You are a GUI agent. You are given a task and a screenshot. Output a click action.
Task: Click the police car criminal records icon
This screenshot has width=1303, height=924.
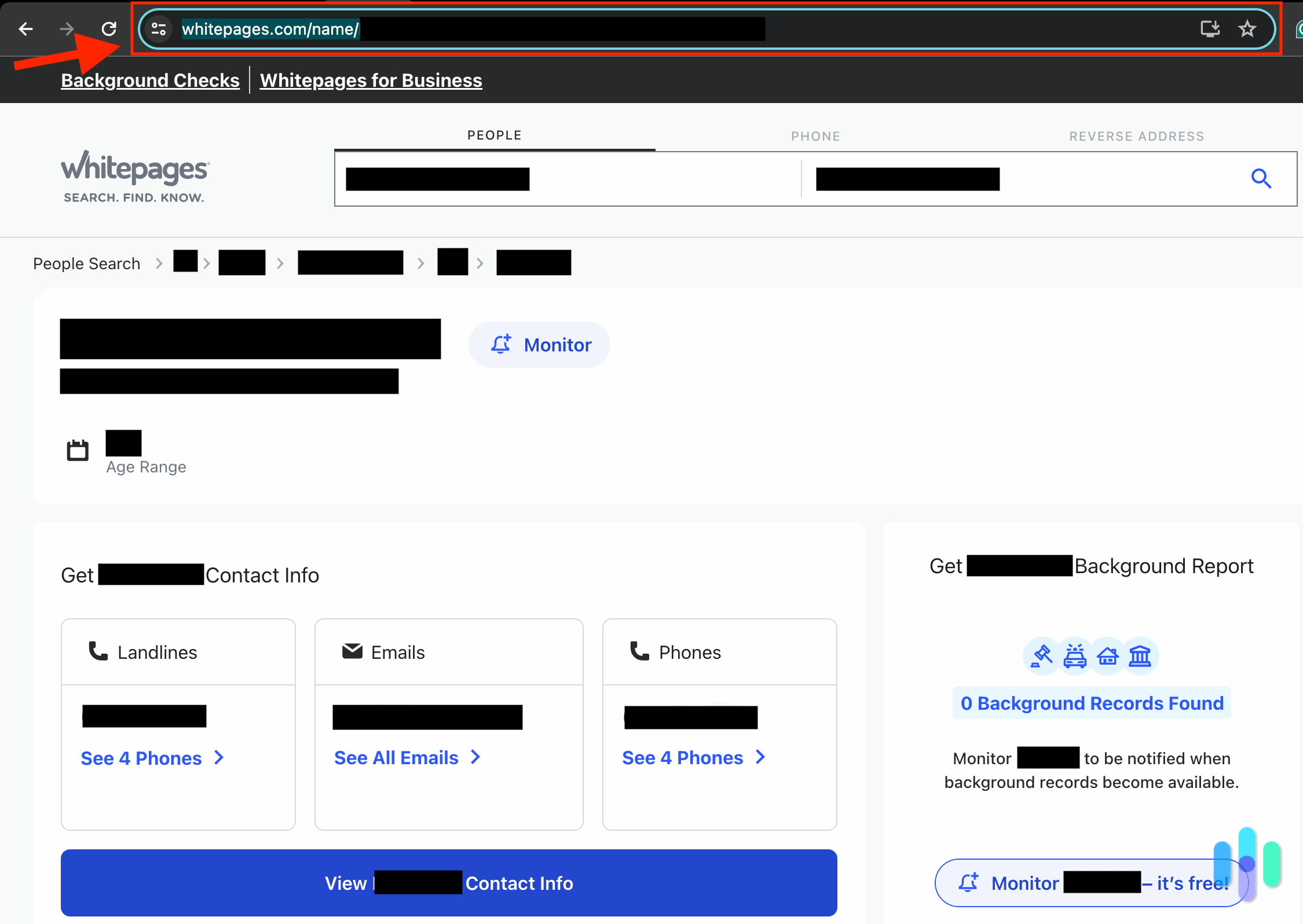tap(1074, 656)
